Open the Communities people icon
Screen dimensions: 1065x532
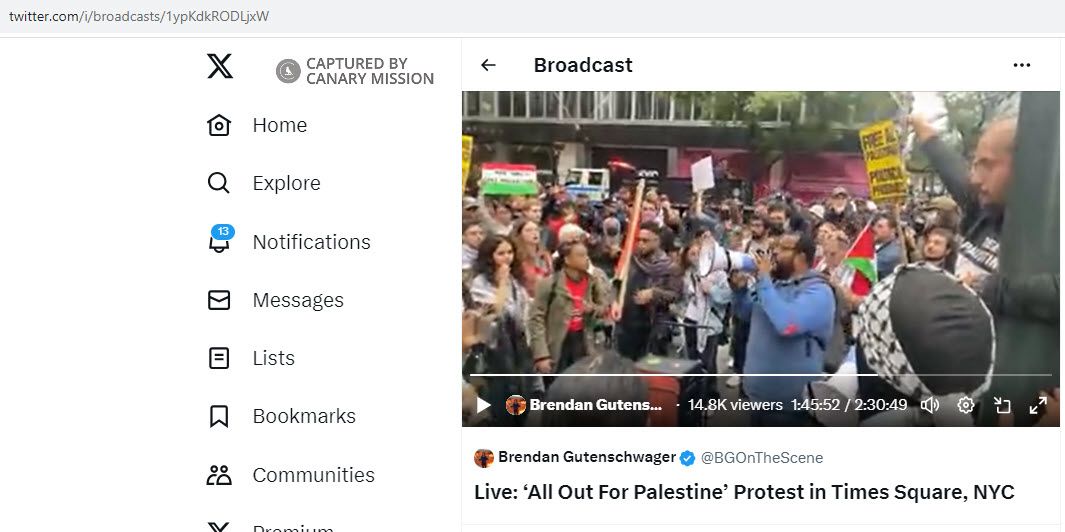pos(219,475)
